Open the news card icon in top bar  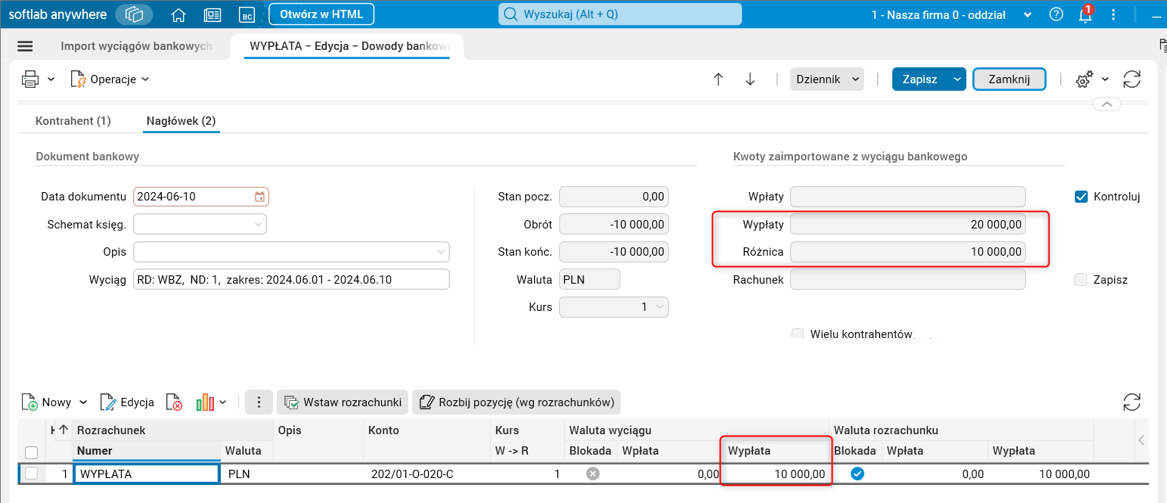click(x=212, y=14)
